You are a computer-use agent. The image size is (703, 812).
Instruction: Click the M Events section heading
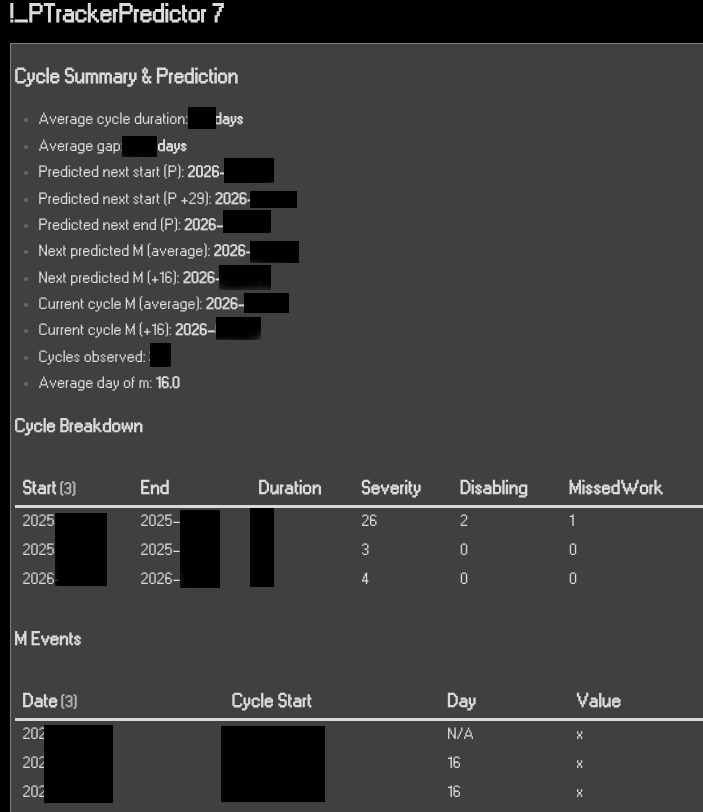point(47,639)
